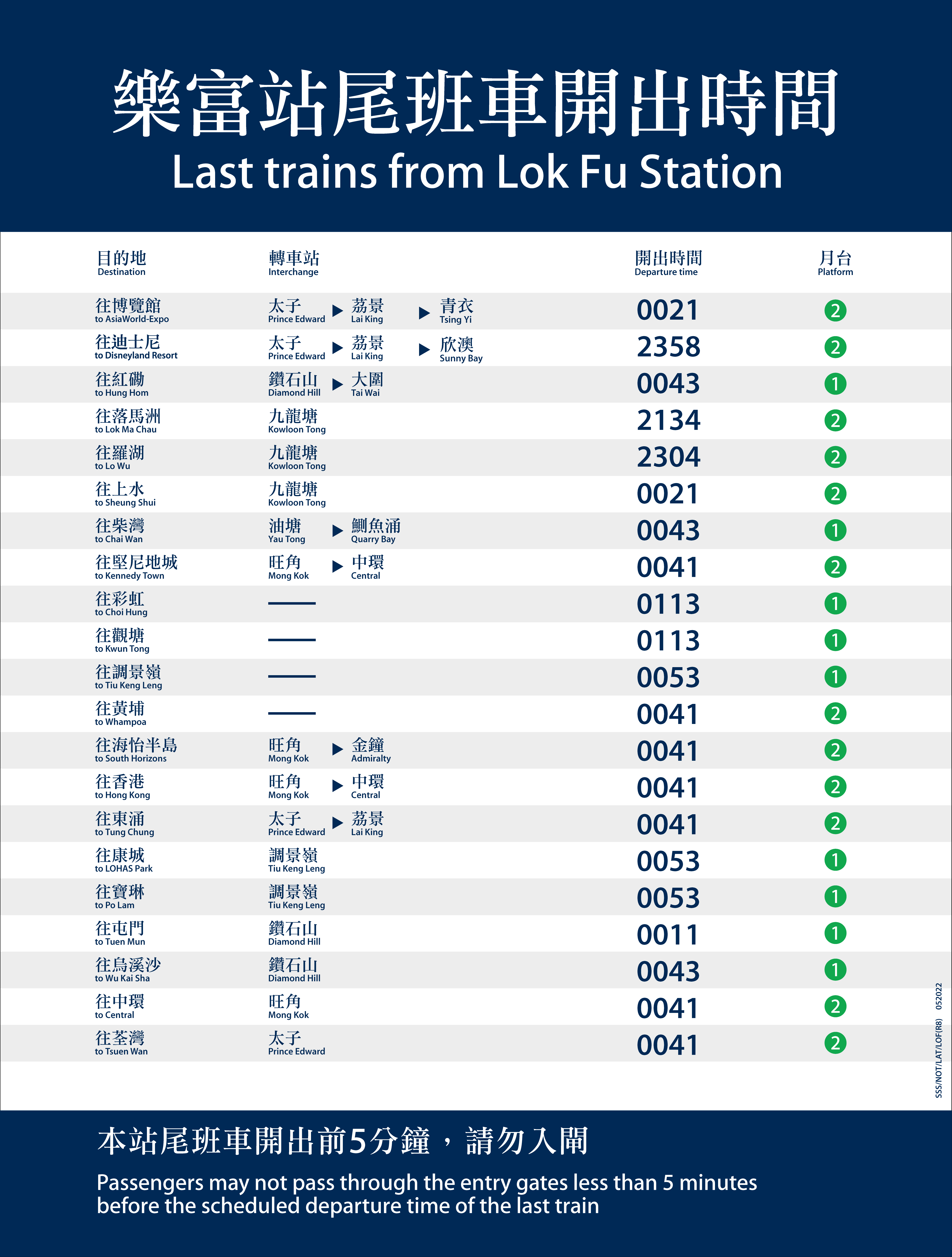Click the platform 1 badge for Hung Hom

coord(835,384)
